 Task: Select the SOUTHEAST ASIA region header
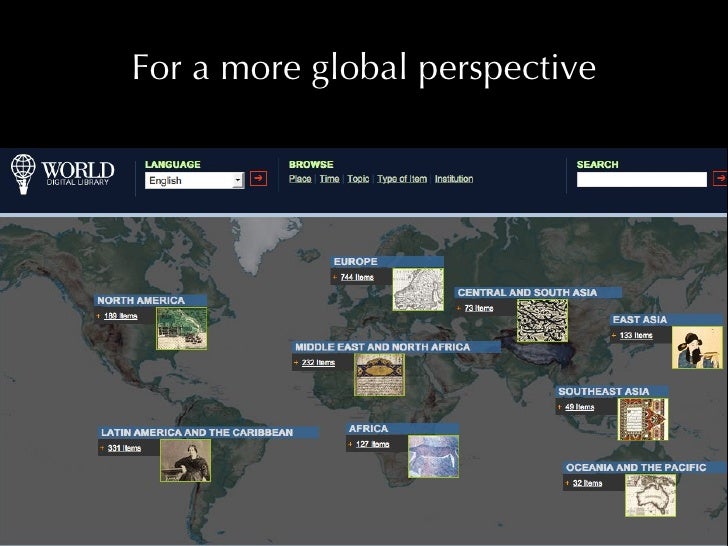click(x=612, y=391)
